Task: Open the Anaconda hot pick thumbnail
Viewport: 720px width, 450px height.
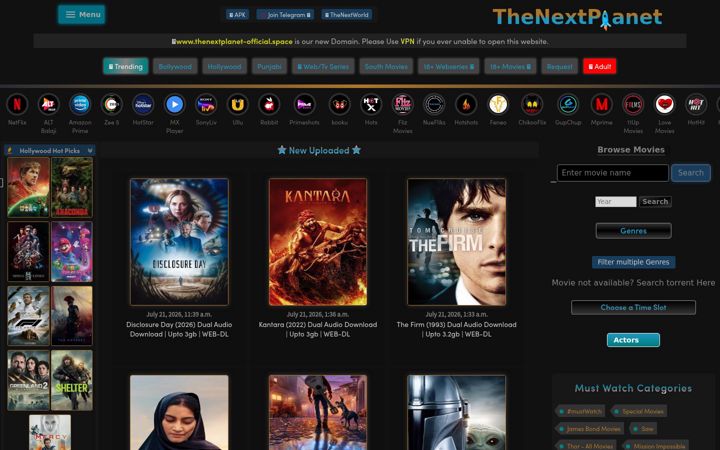Action: point(72,187)
